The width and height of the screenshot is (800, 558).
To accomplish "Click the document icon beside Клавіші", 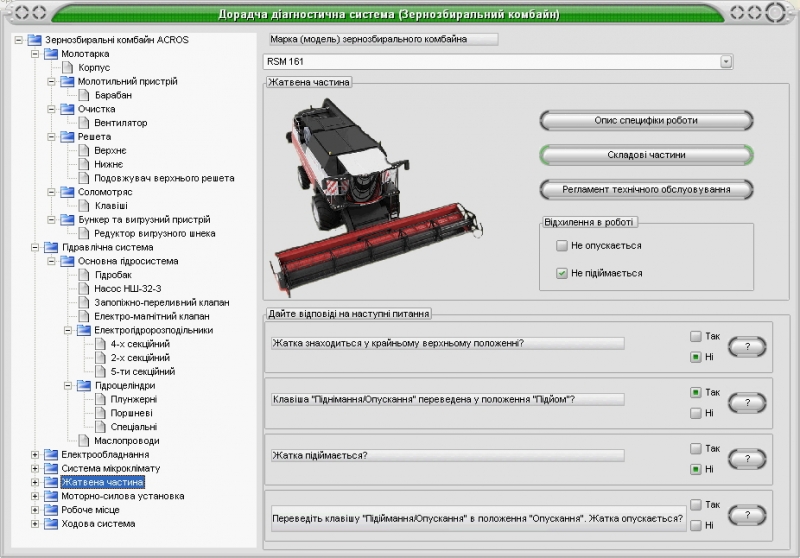I will (x=84, y=206).
